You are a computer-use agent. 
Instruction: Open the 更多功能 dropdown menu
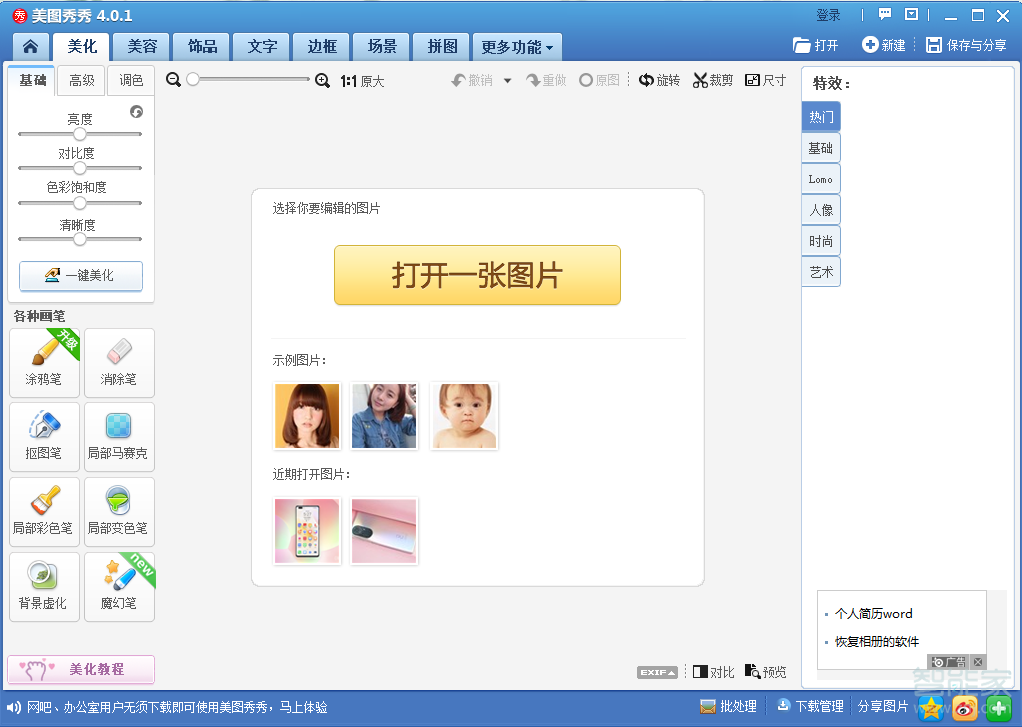coord(517,46)
